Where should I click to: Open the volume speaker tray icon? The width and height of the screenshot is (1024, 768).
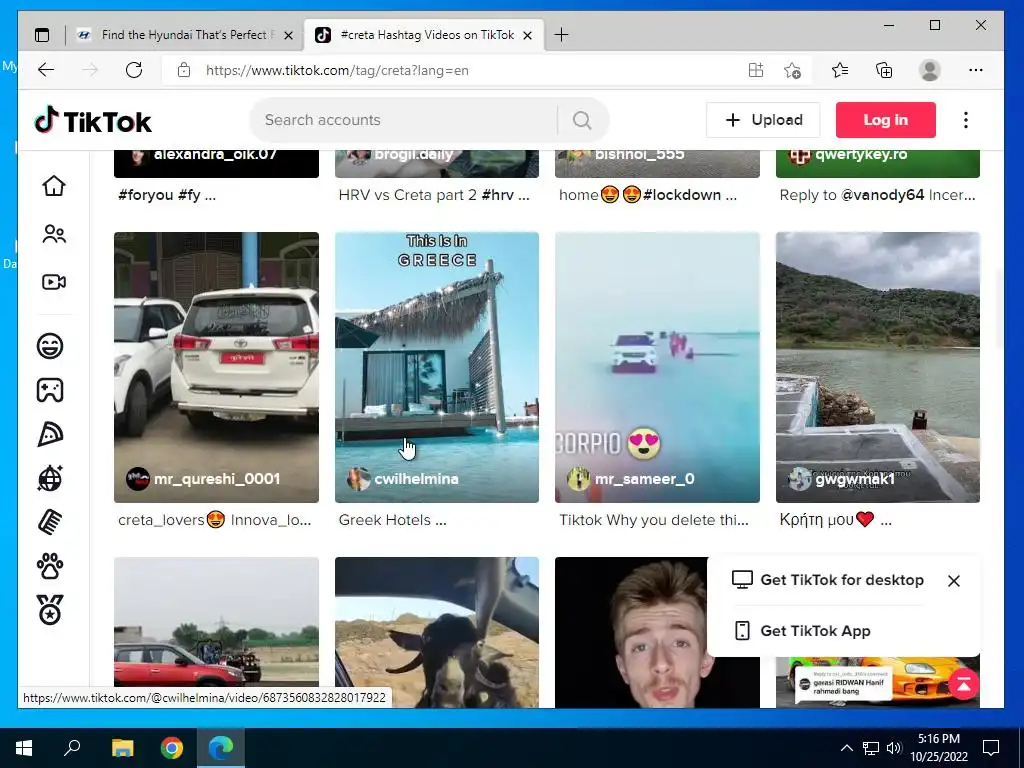(893, 748)
